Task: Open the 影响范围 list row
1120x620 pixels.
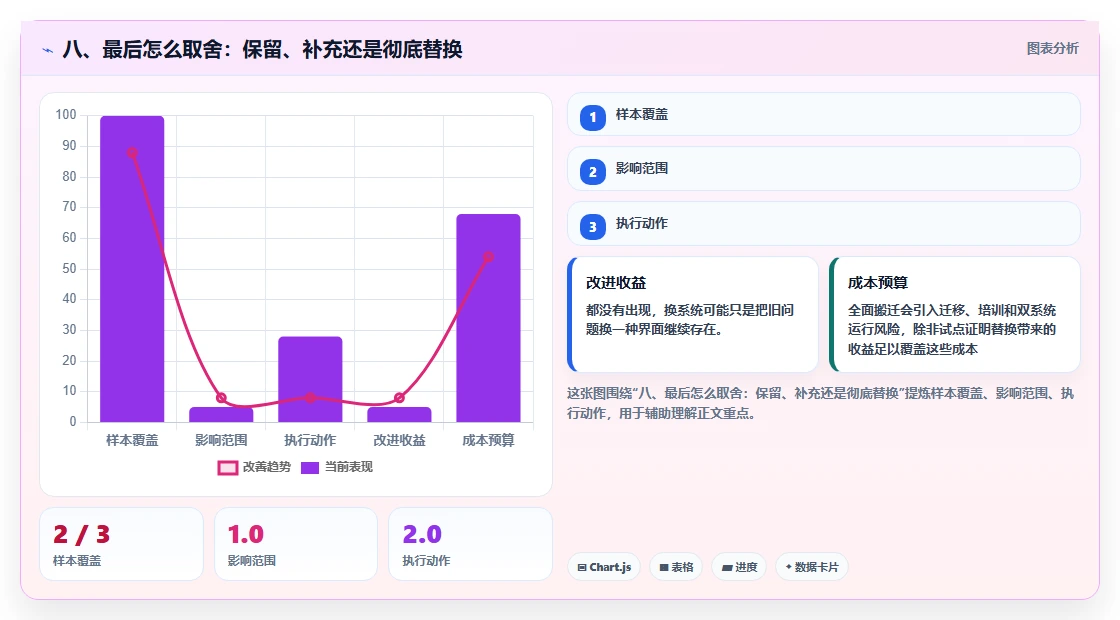Action: (824, 169)
